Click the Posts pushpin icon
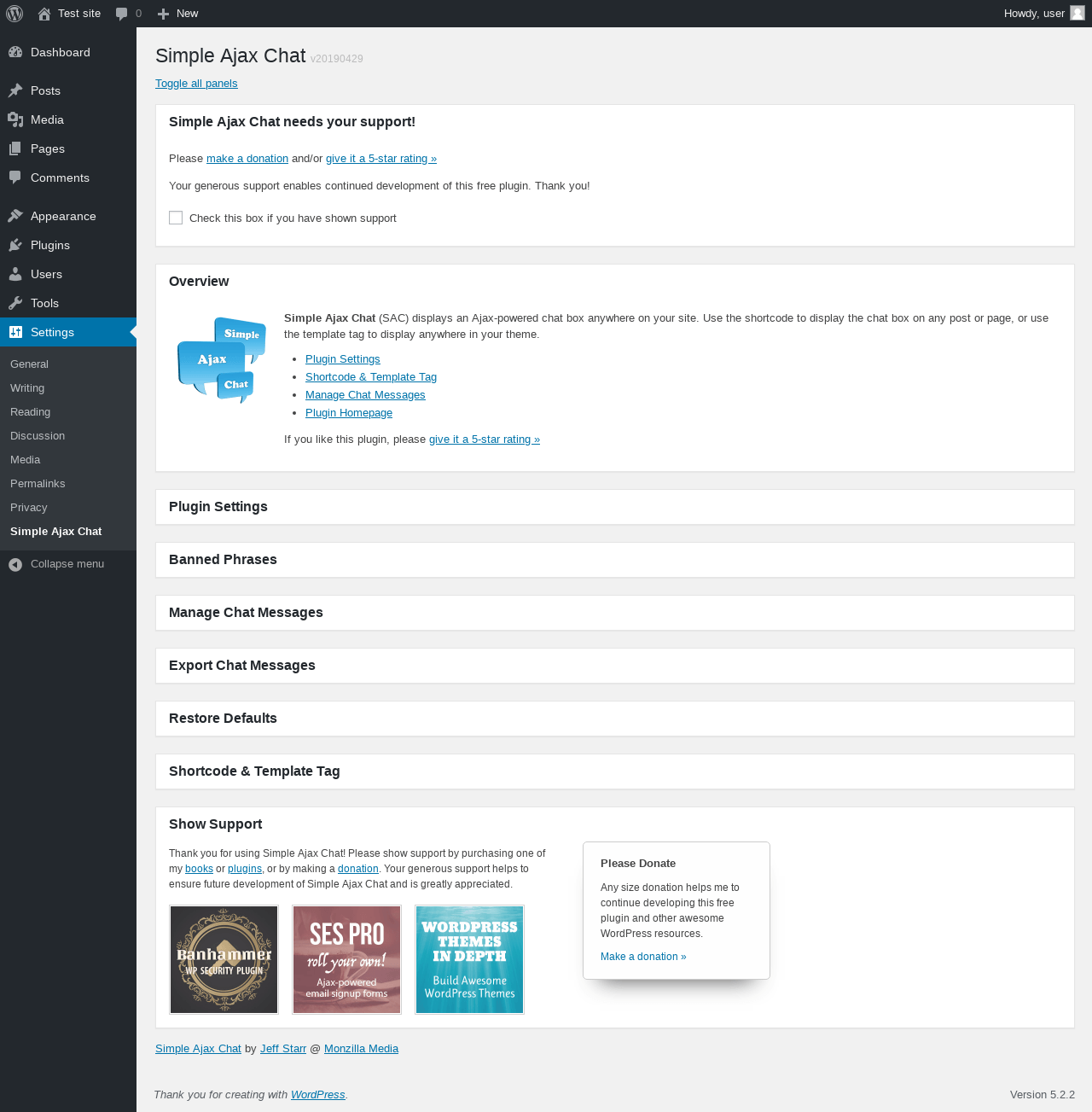 pos(15,90)
